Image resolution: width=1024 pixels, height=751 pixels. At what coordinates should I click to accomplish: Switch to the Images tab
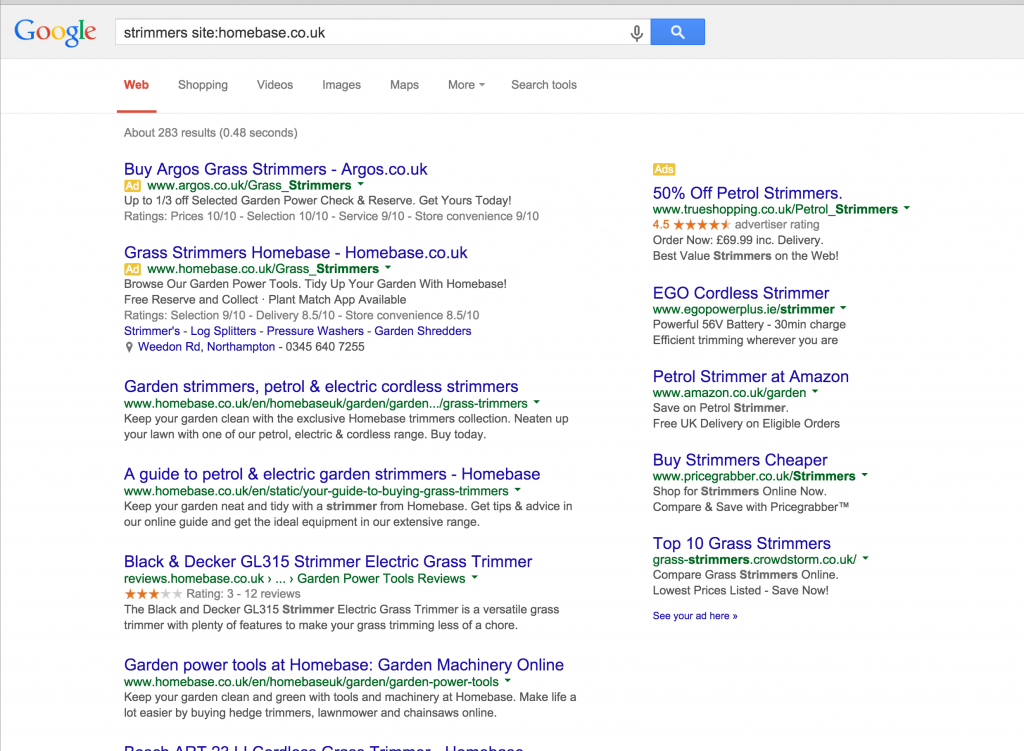342,85
